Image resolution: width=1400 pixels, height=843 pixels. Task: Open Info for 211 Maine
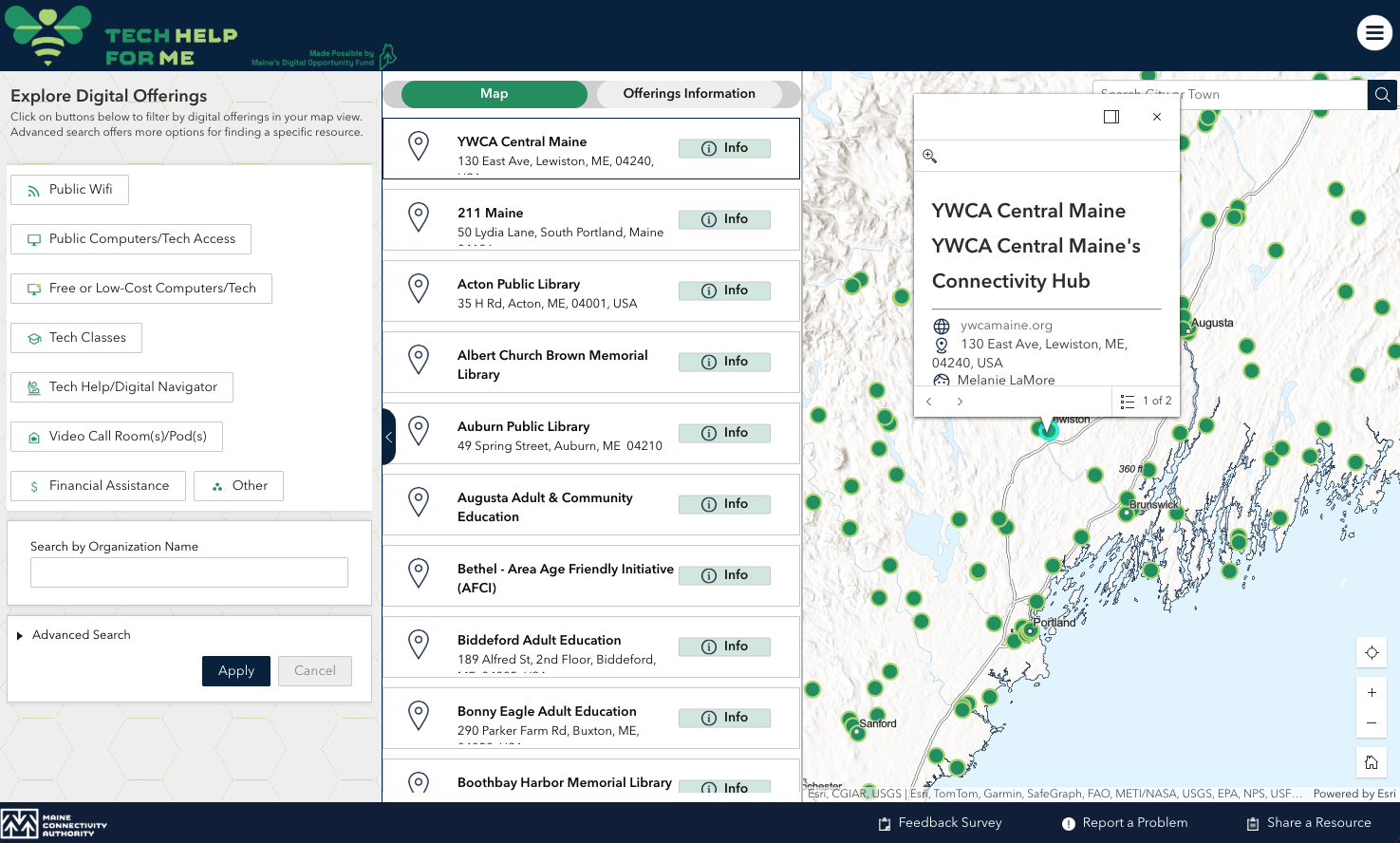click(x=724, y=219)
